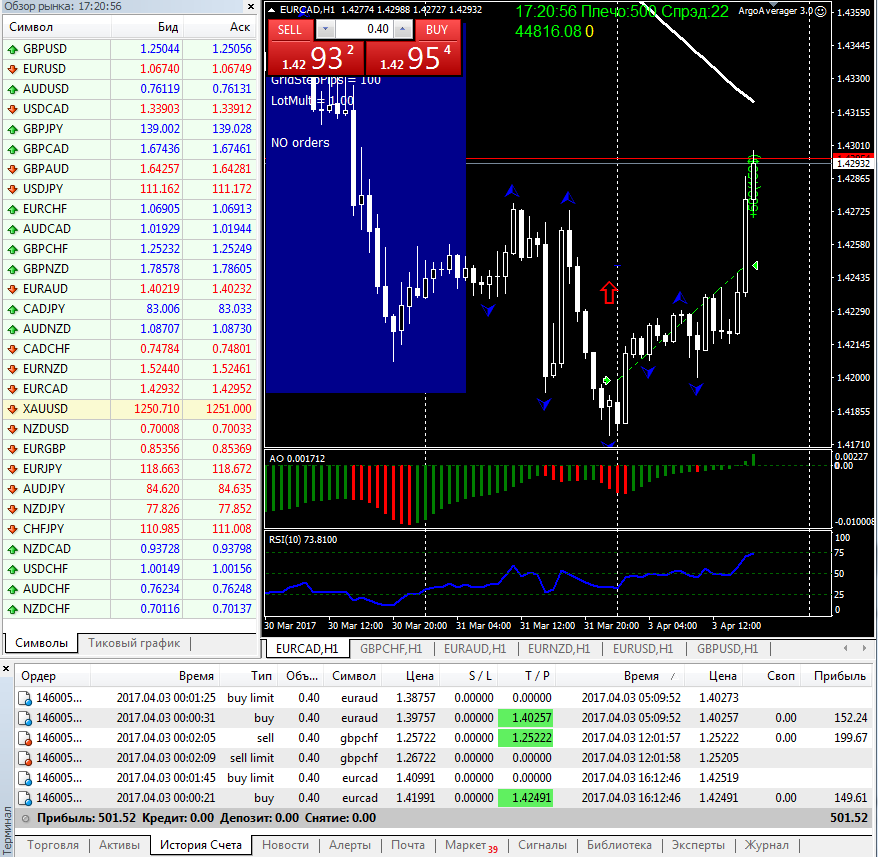Click the sell price 1.42932 panel
Viewport: 878px width, 857px height.
click(316, 58)
